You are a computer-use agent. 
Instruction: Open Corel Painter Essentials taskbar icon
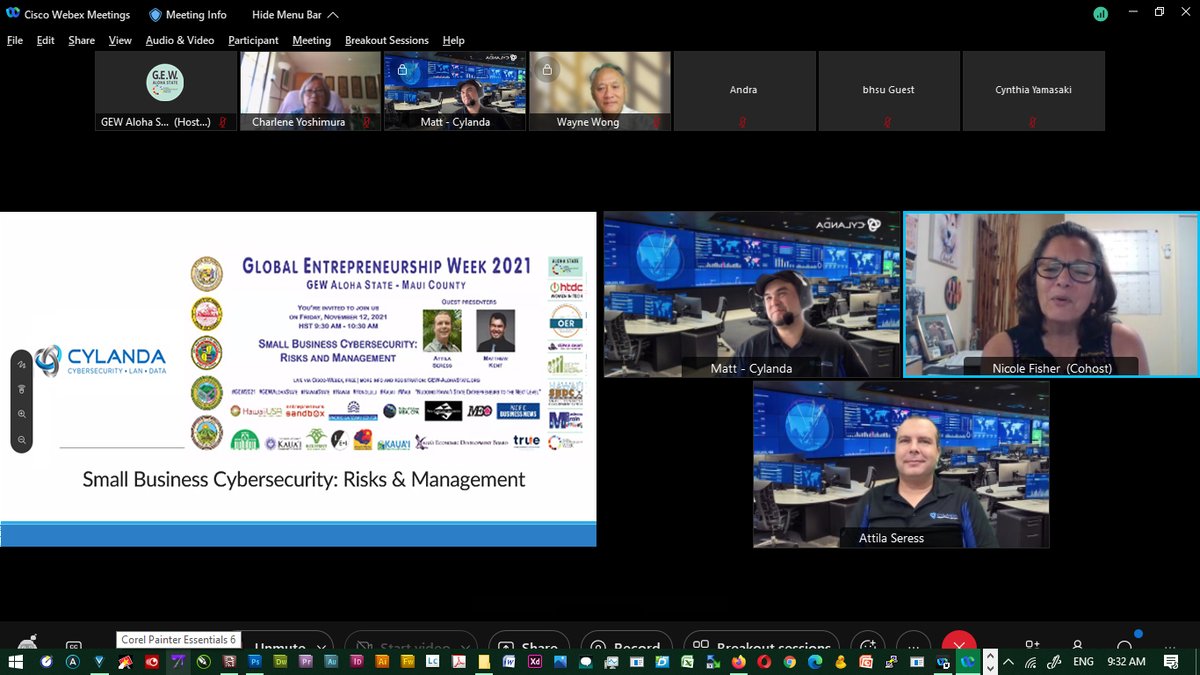(x=178, y=662)
